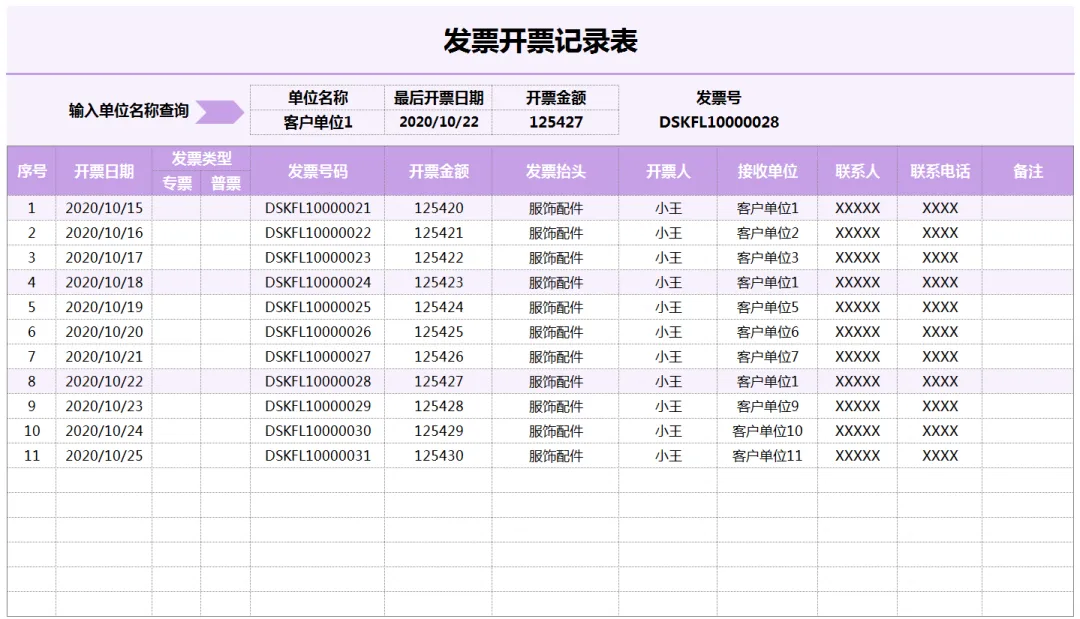Click amount cell 125425
This screenshot has width=1080, height=619.
pyautogui.click(x=439, y=332)
